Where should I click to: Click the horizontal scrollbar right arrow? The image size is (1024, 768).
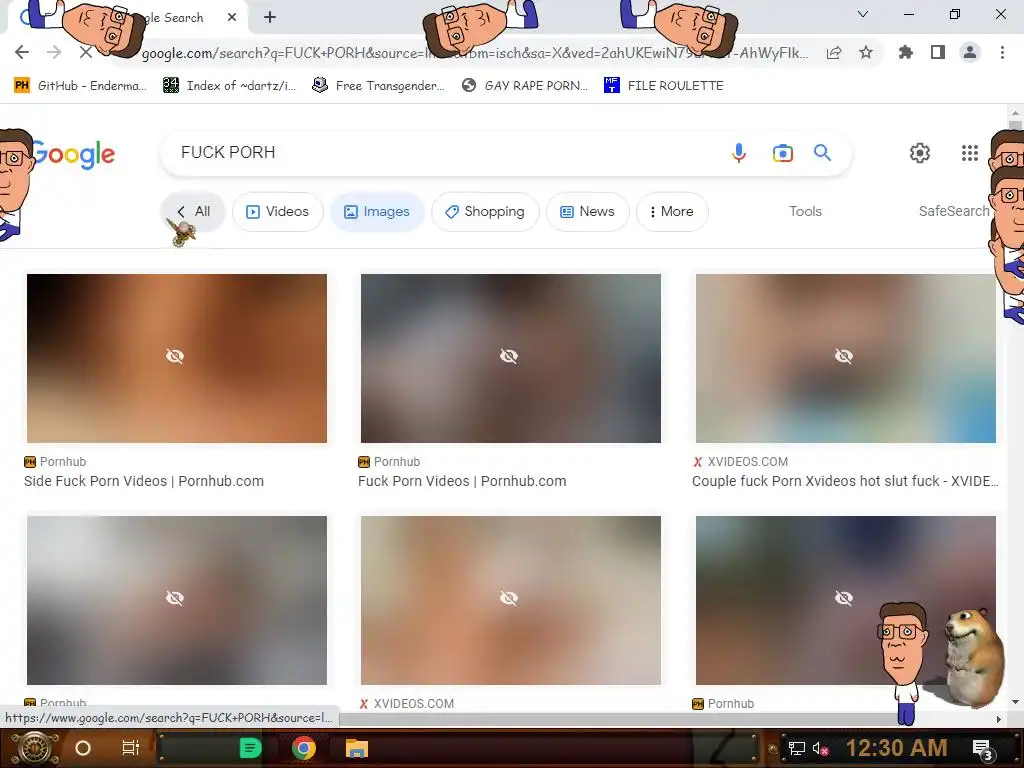(999, 719)
